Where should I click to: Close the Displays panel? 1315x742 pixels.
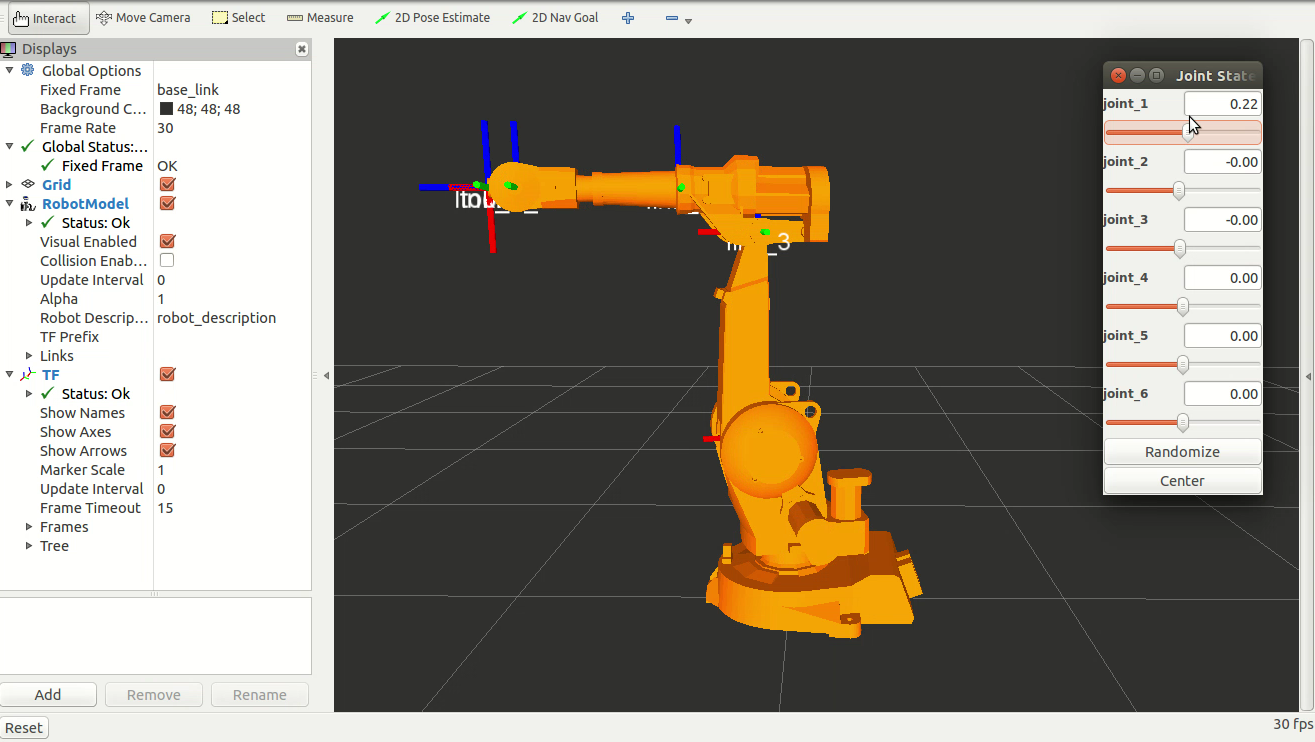(x=302, y=49)
